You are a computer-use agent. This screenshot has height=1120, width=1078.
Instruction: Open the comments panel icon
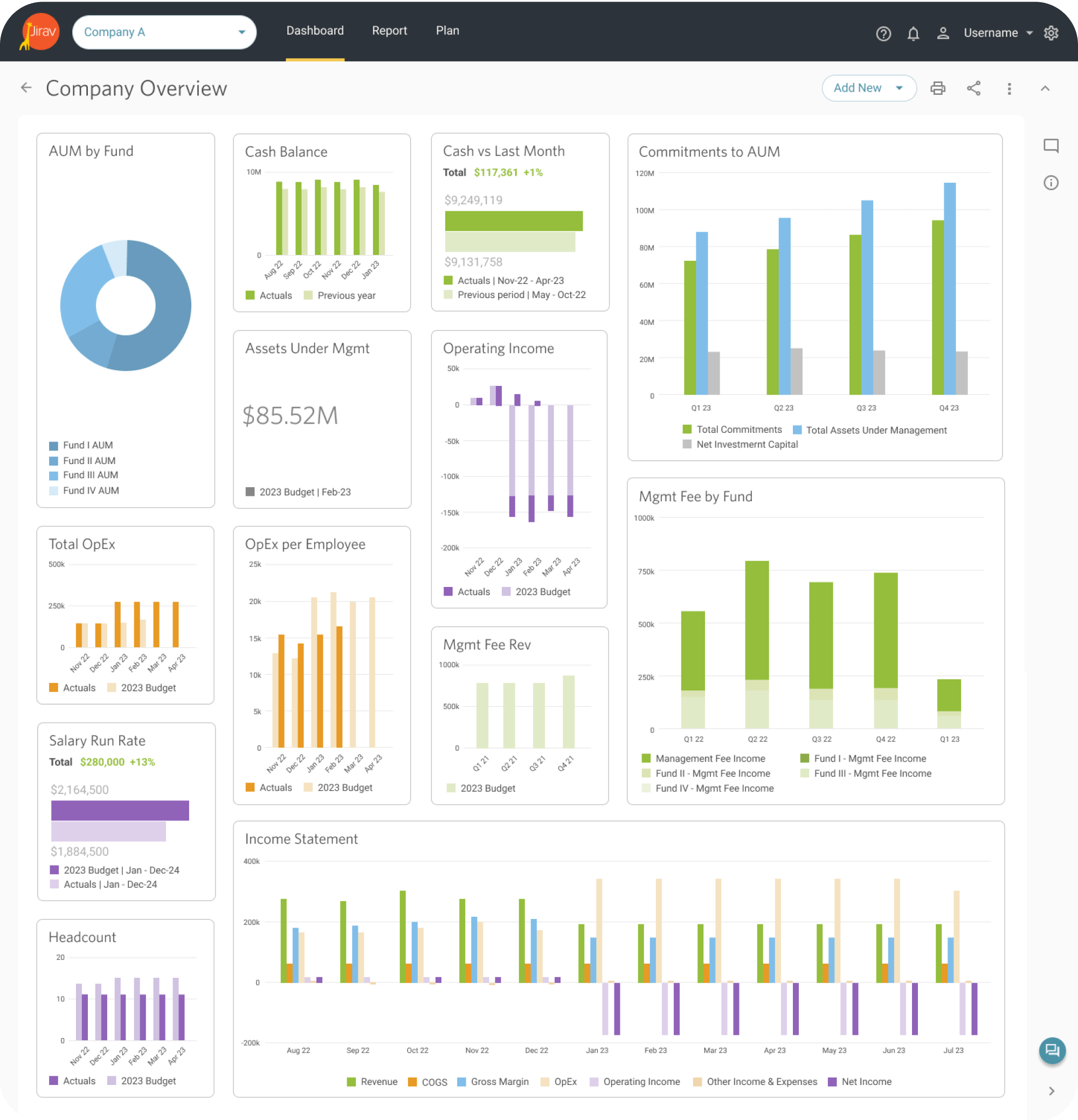click(x=1051, y=145)
